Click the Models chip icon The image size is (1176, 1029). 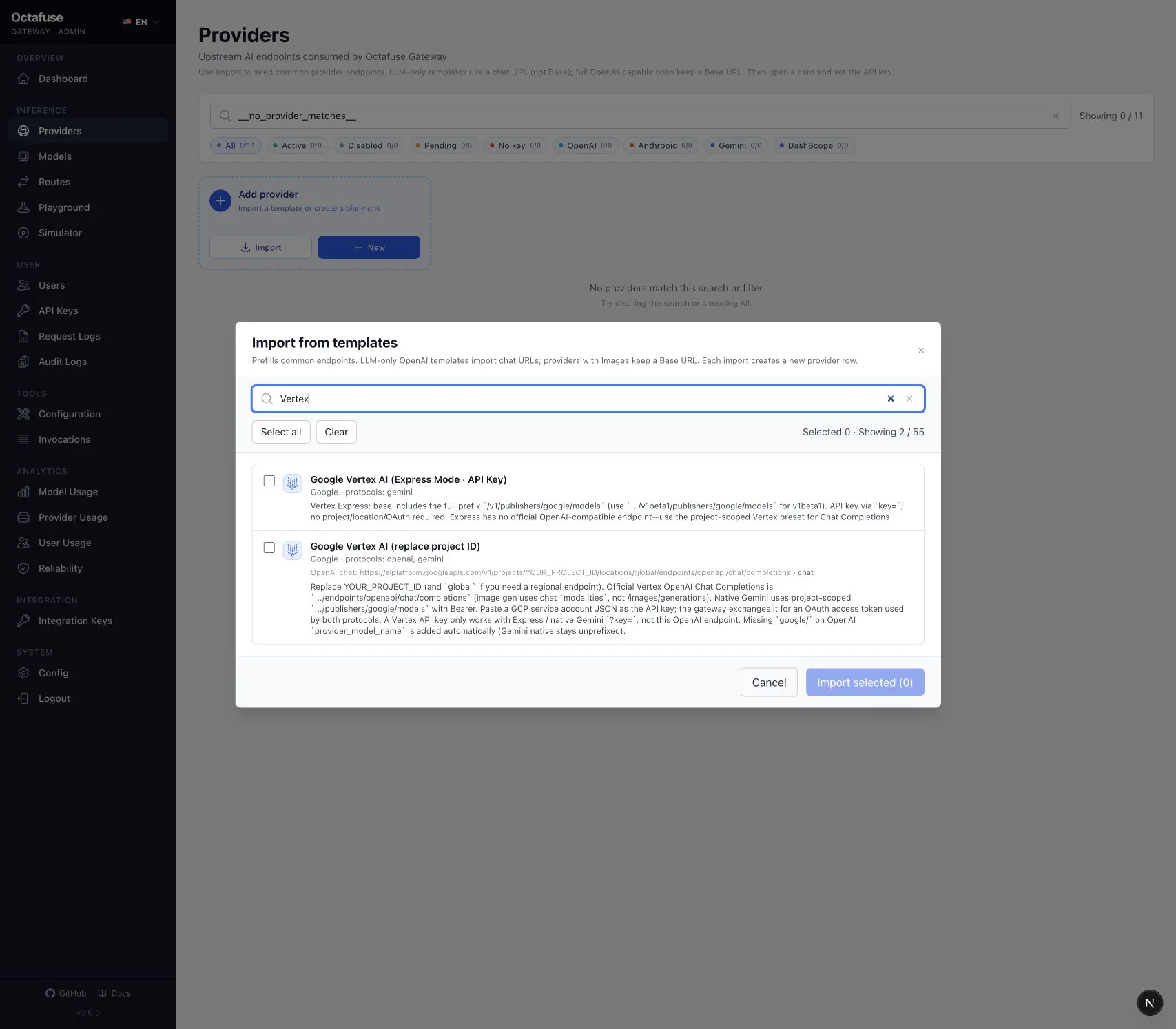23,156
